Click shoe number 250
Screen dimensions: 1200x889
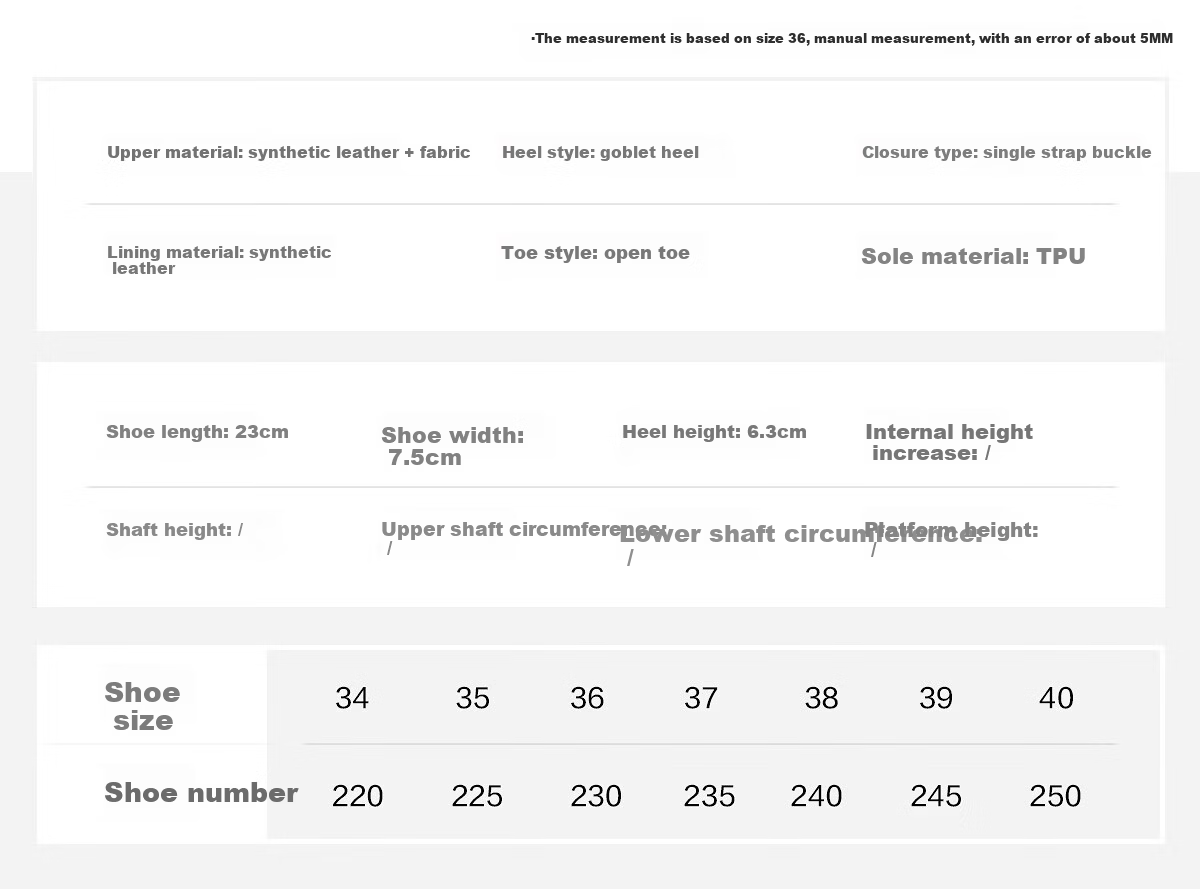[1055, 796]
